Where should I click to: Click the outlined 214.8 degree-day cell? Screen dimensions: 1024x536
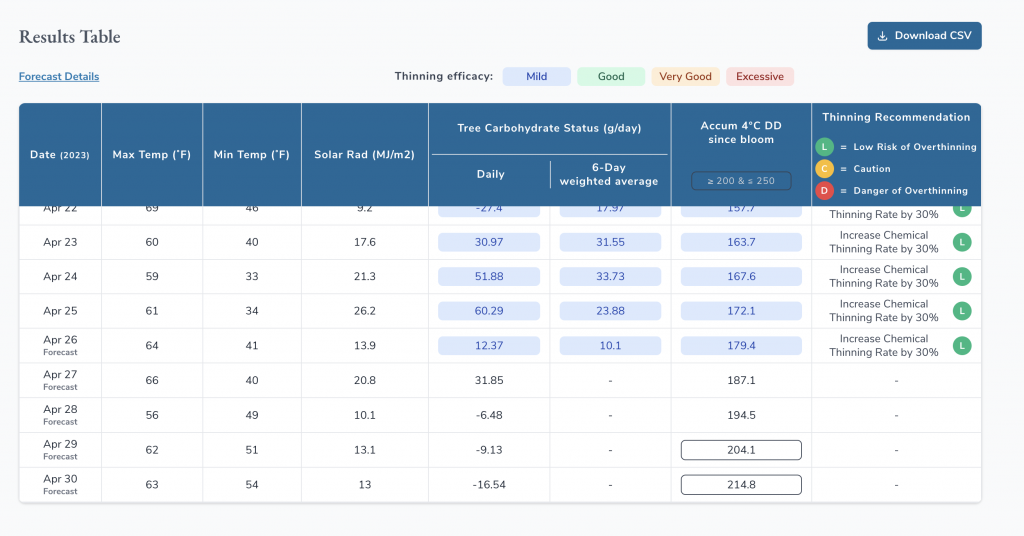tap(741, 485)
